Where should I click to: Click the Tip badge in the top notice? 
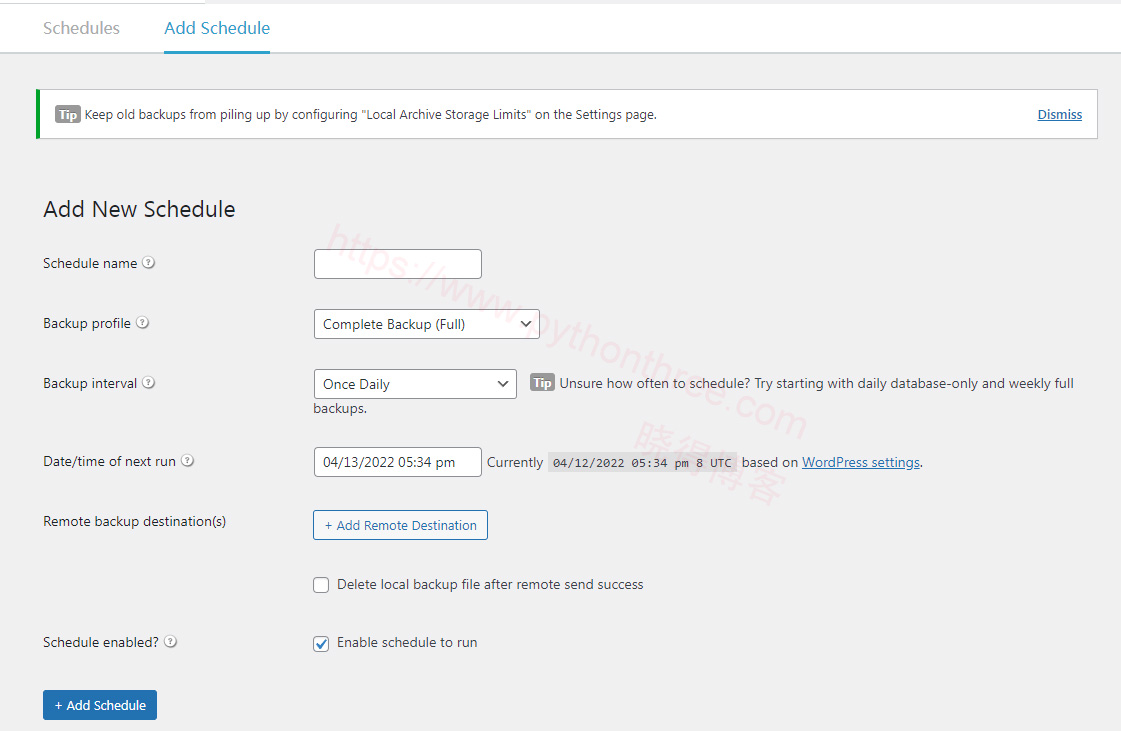[x=67, y=115]
